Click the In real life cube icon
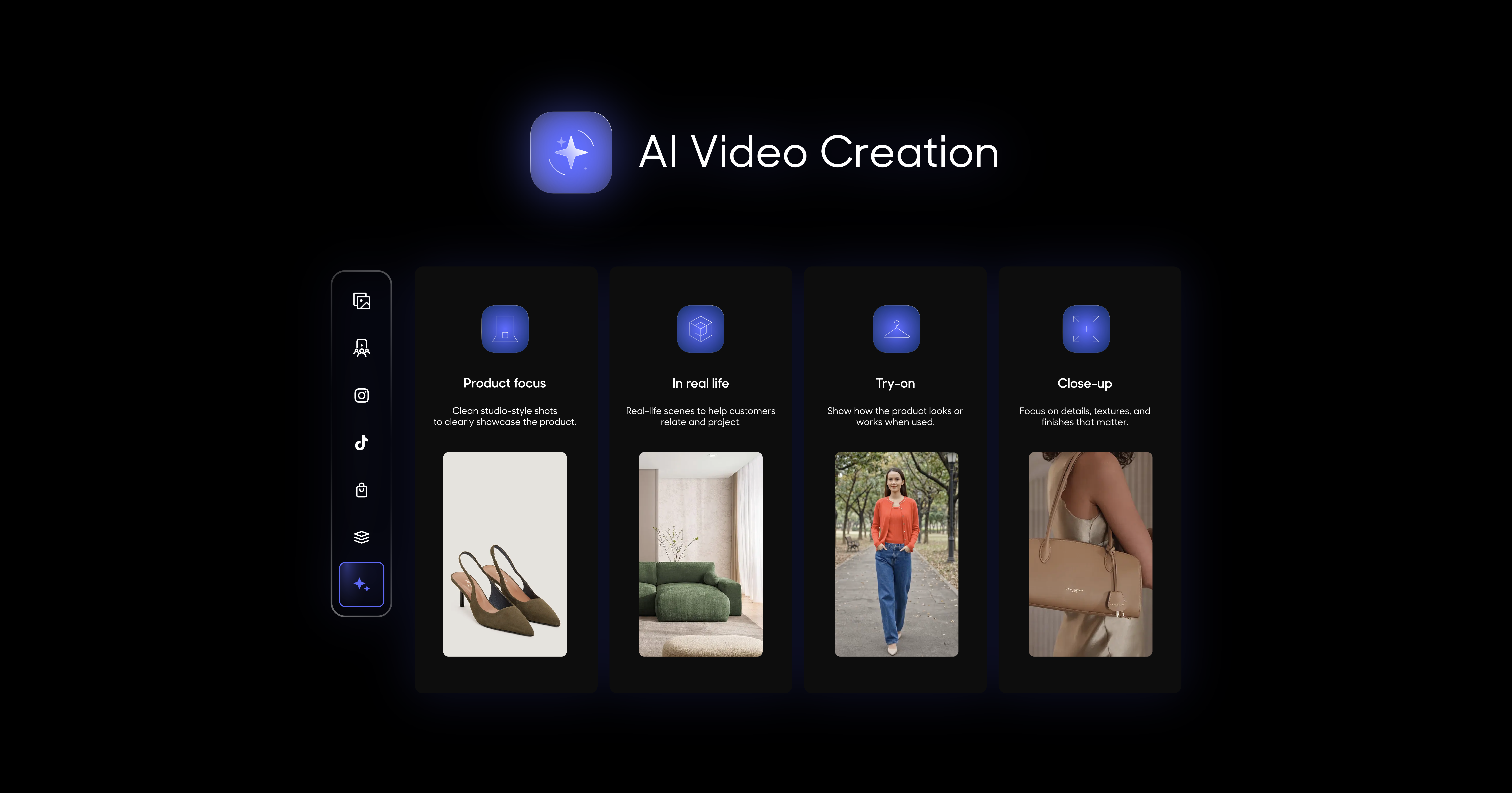Viewport: 1512px width, 793px height. coord(700,329)
